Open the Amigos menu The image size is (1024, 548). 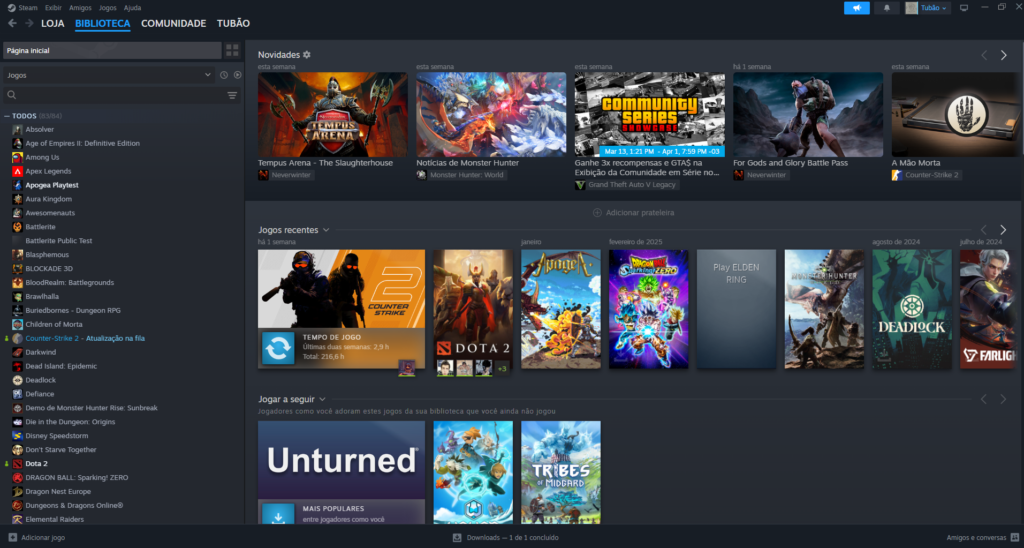click(x=80, y=8)
